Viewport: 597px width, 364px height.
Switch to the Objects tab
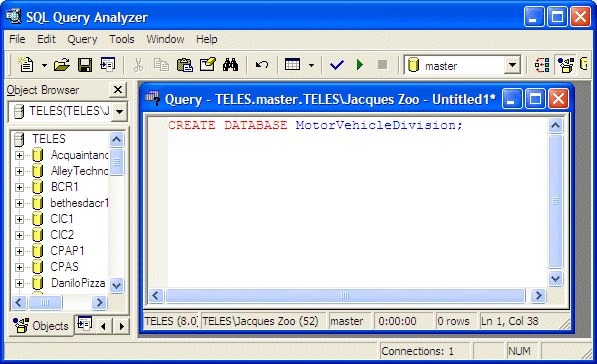pos(41,326)
